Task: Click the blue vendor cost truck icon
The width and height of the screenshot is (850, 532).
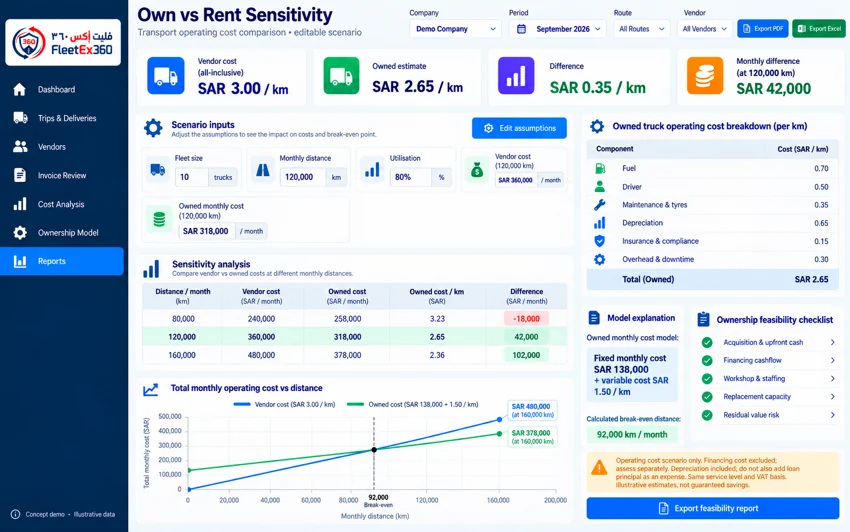Action: pos(166,76)
